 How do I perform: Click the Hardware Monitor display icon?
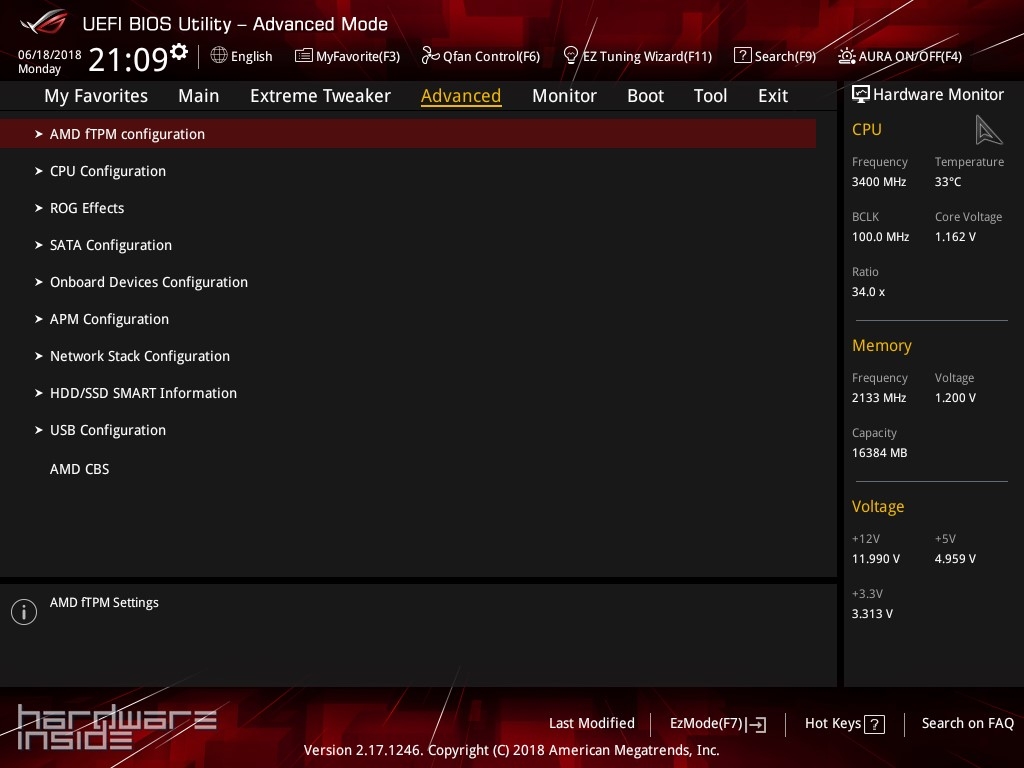861,95
